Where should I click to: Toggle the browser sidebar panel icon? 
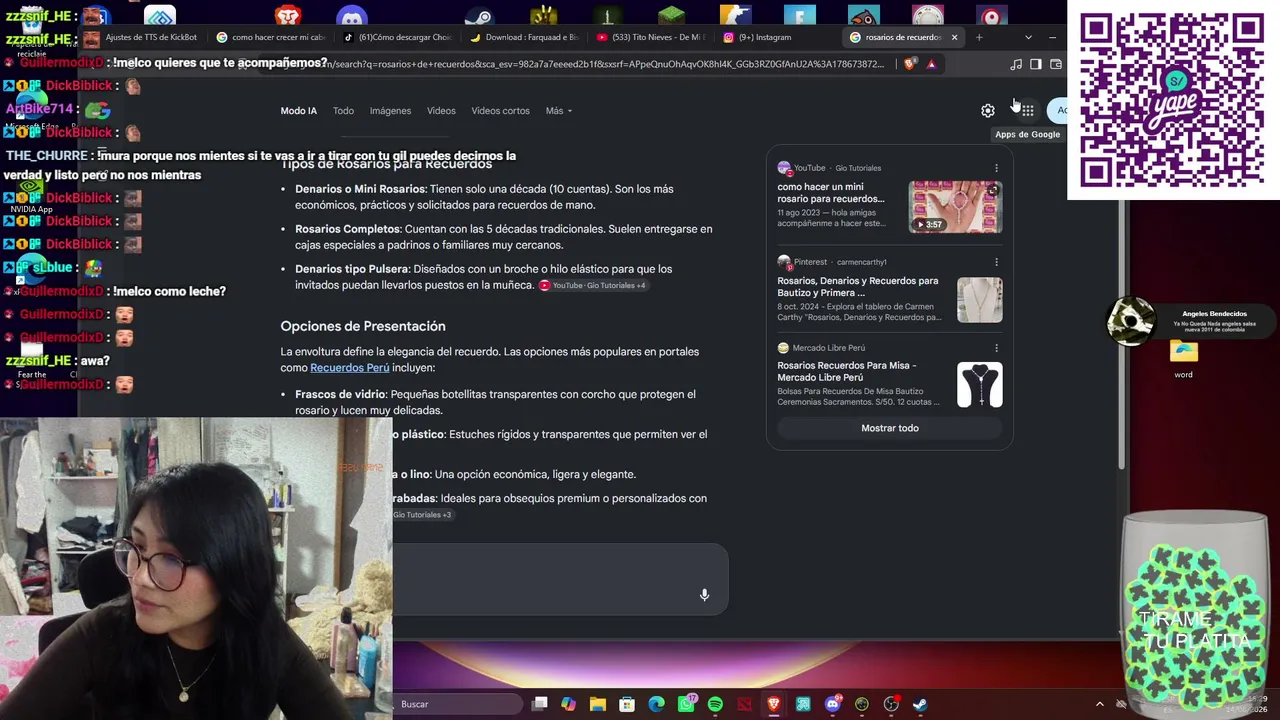pos(1036,64)
